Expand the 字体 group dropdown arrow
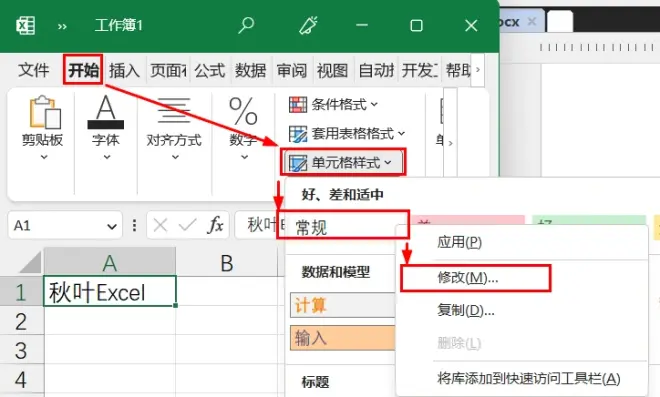 point(107,157)
